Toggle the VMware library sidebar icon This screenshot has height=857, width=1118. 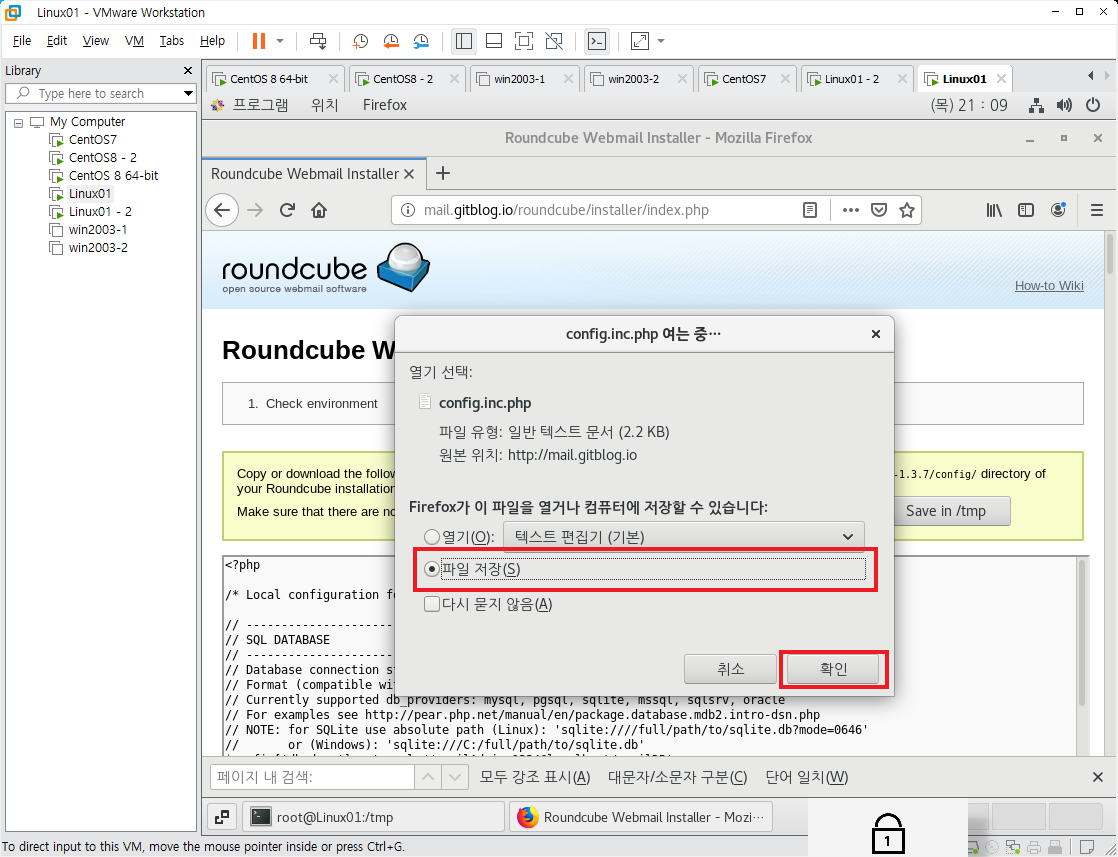point(463,41)
